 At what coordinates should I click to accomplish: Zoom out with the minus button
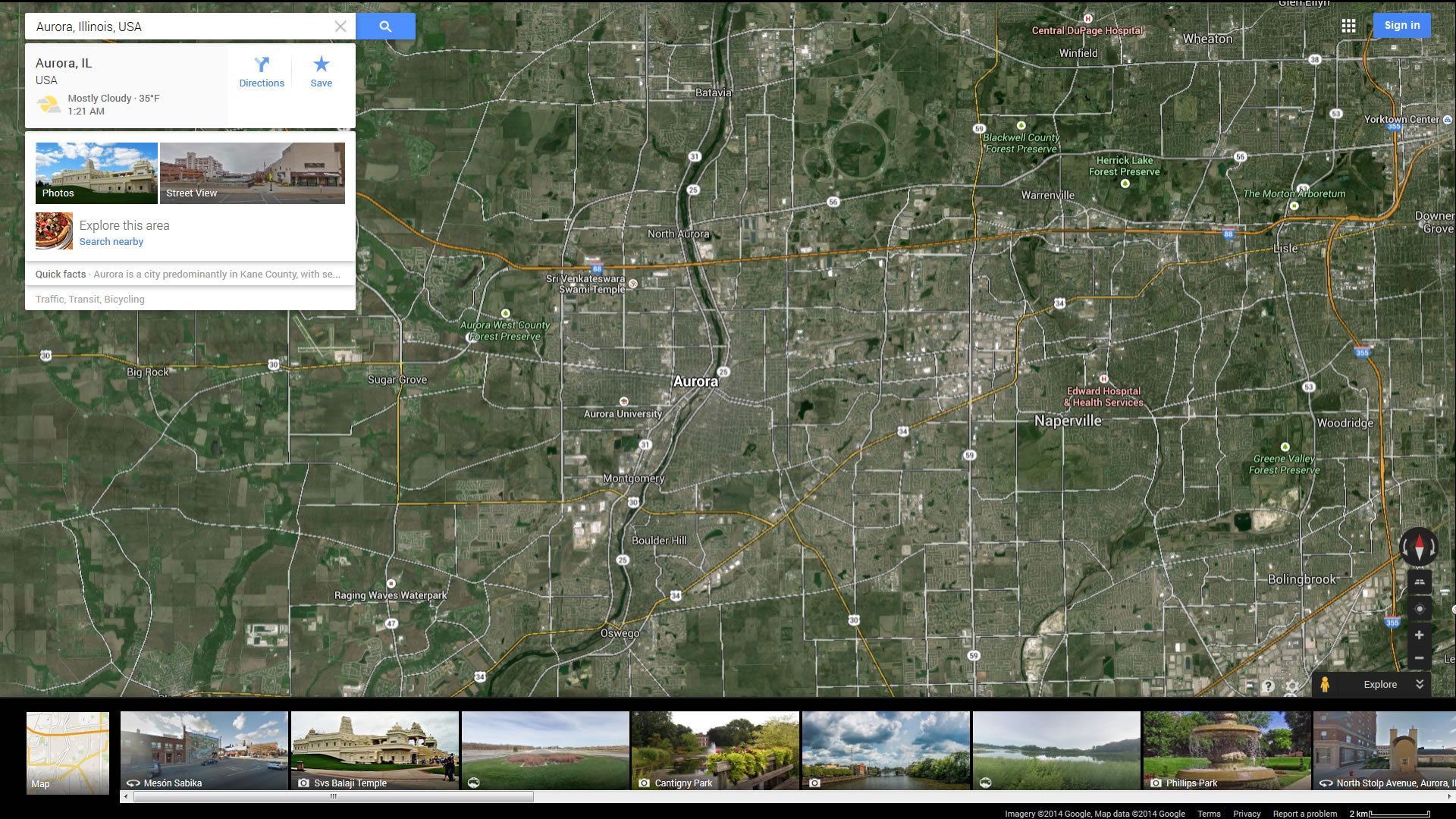click(x=1419, y=658)
